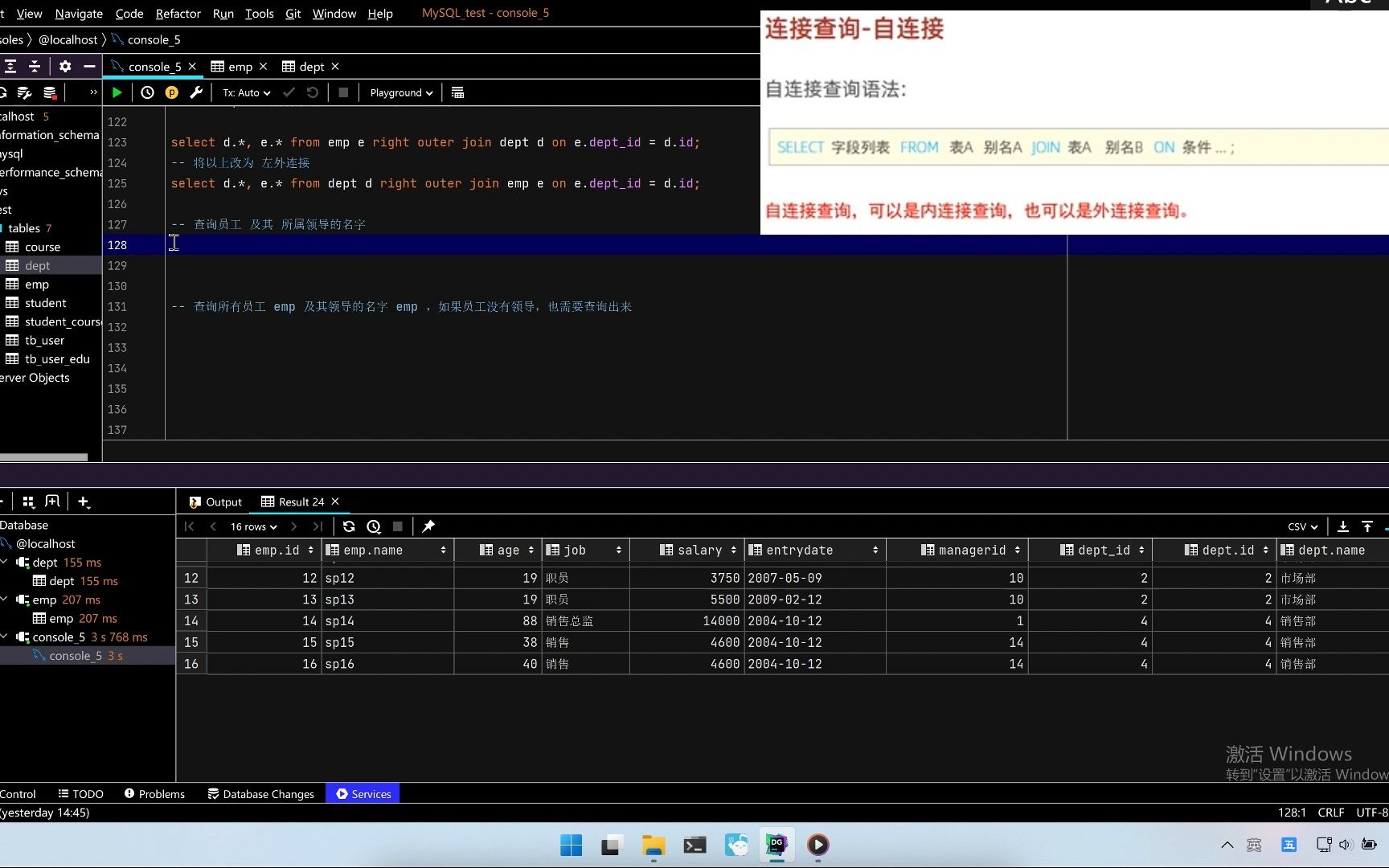The height and width of the screenshot is (868, 1389).
Task: Show hidden system tray icons chevron
Action: pos(1227,845)
